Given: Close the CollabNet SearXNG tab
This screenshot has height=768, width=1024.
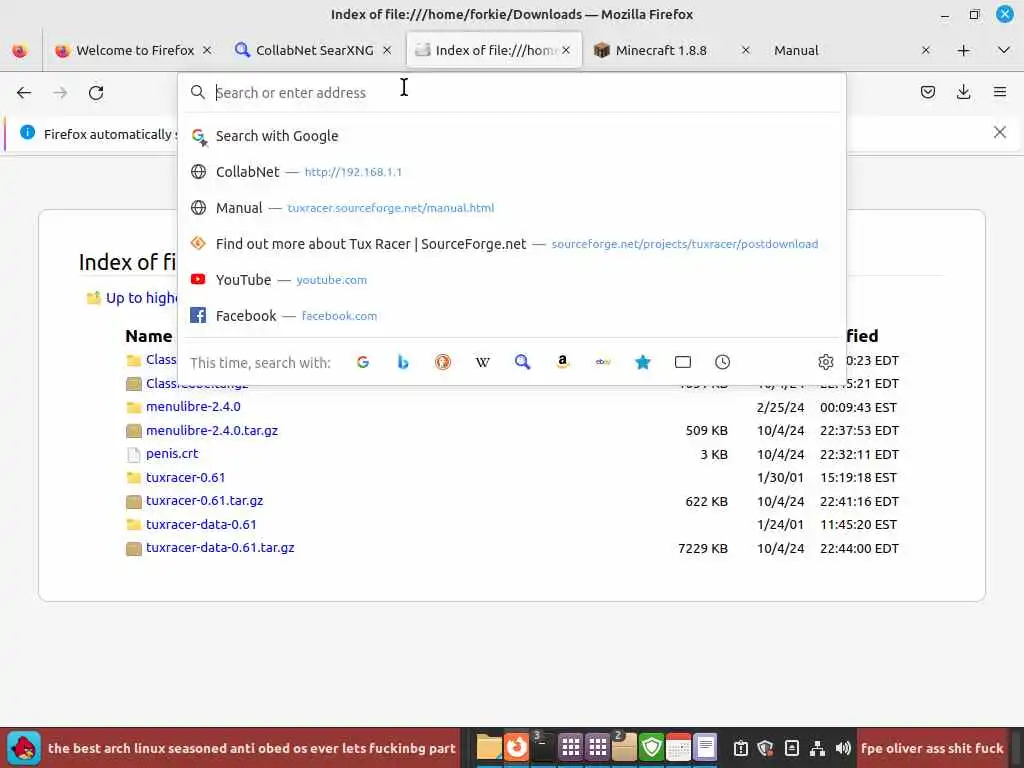Looking at the screenshot, I should click(387, 50).
